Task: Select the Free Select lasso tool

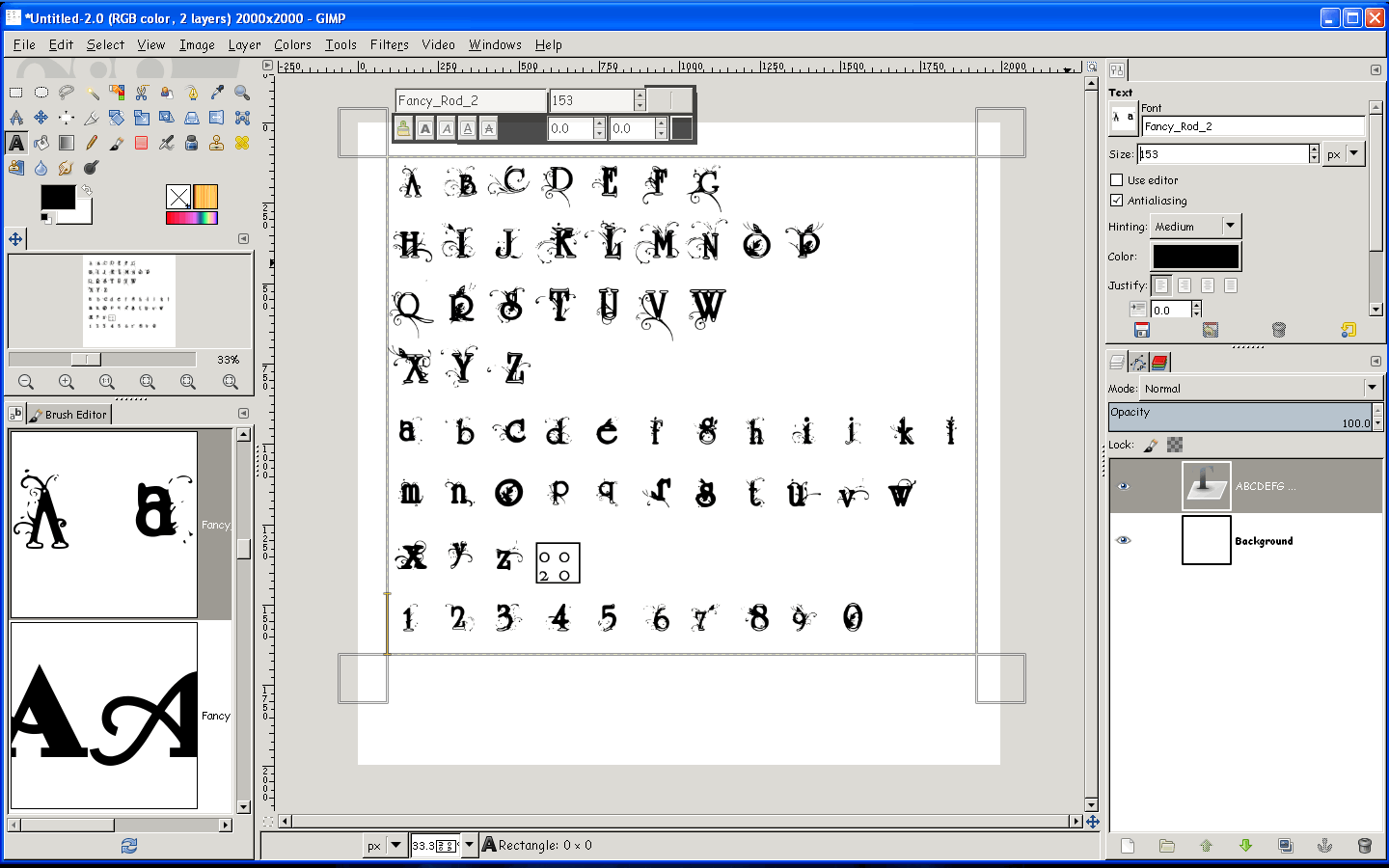Action: 67,93
